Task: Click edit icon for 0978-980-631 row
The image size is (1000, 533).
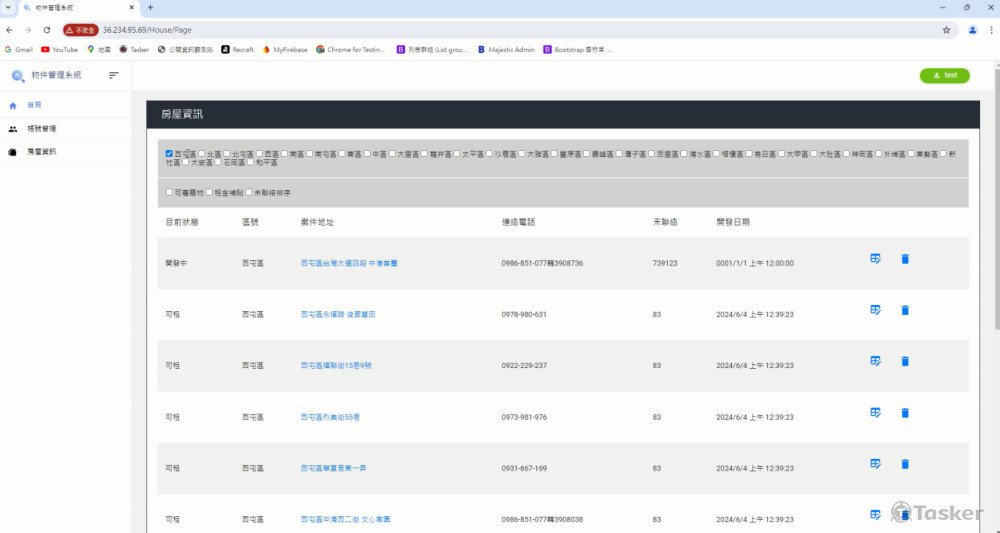Action: tap(875, 310)
